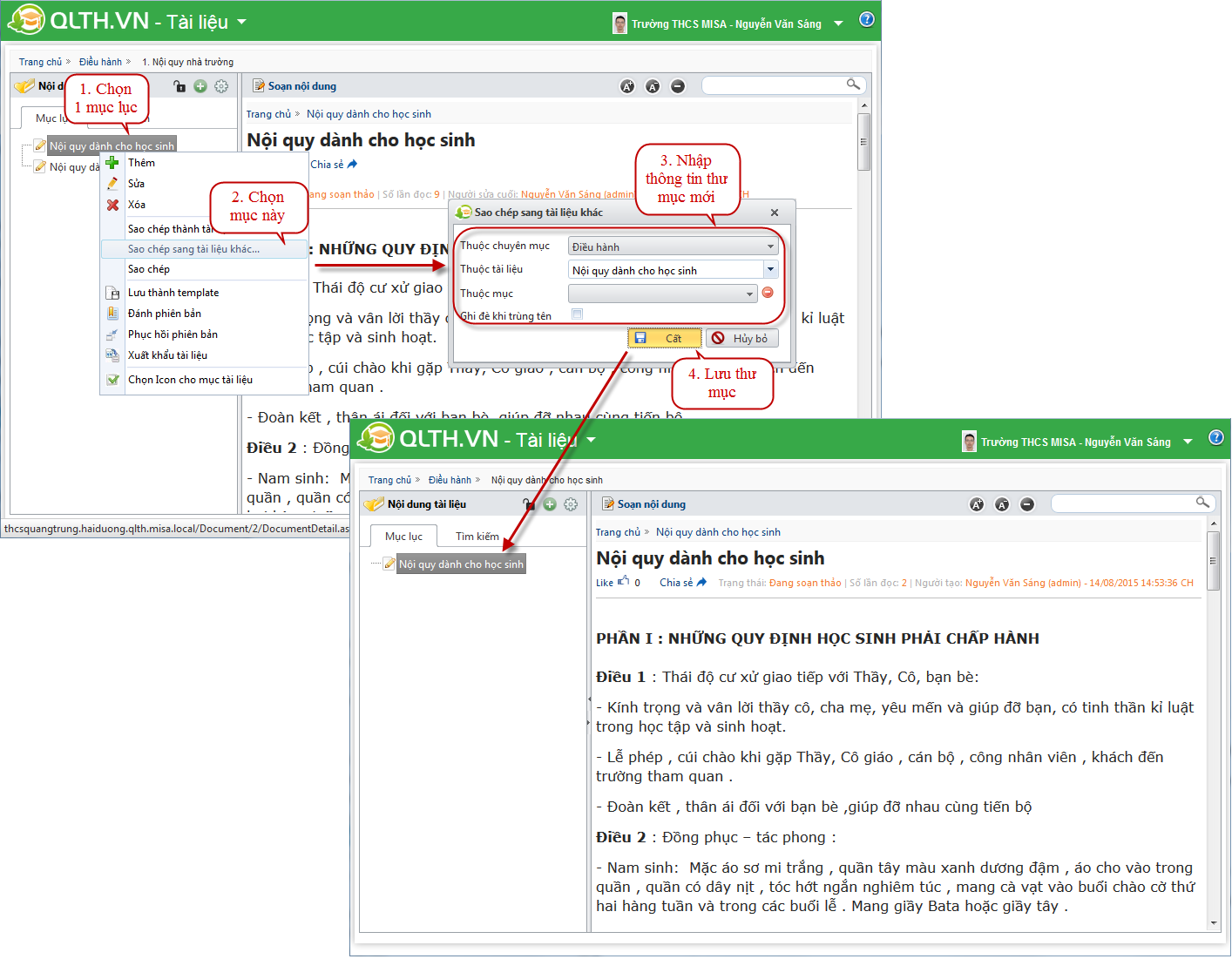This screenshot has height=959, width=1232.
Task: Open the gear settings in the upper window's panel header
Action: coord(221,86)
